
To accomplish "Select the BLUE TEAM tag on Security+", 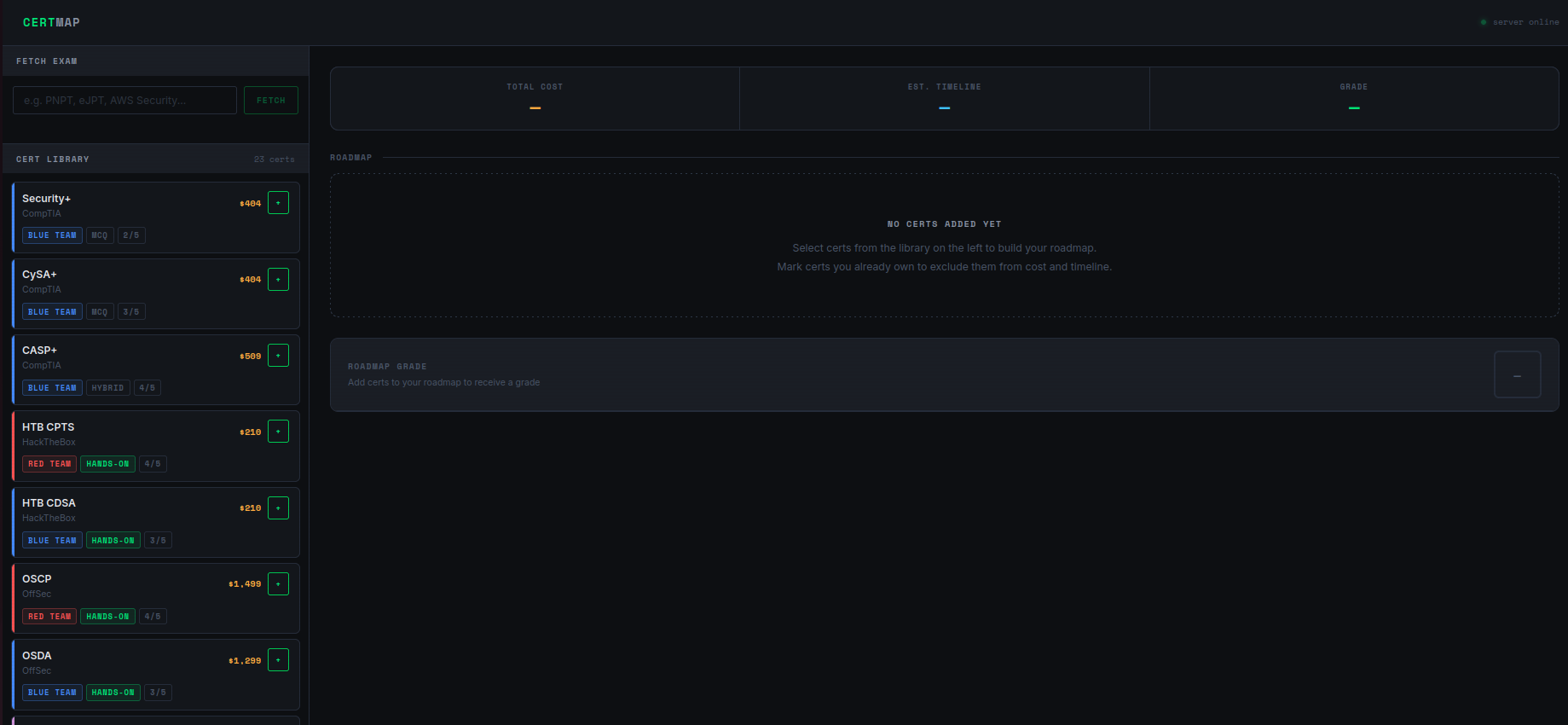I will pyautogui.click(x=52, y=235).
